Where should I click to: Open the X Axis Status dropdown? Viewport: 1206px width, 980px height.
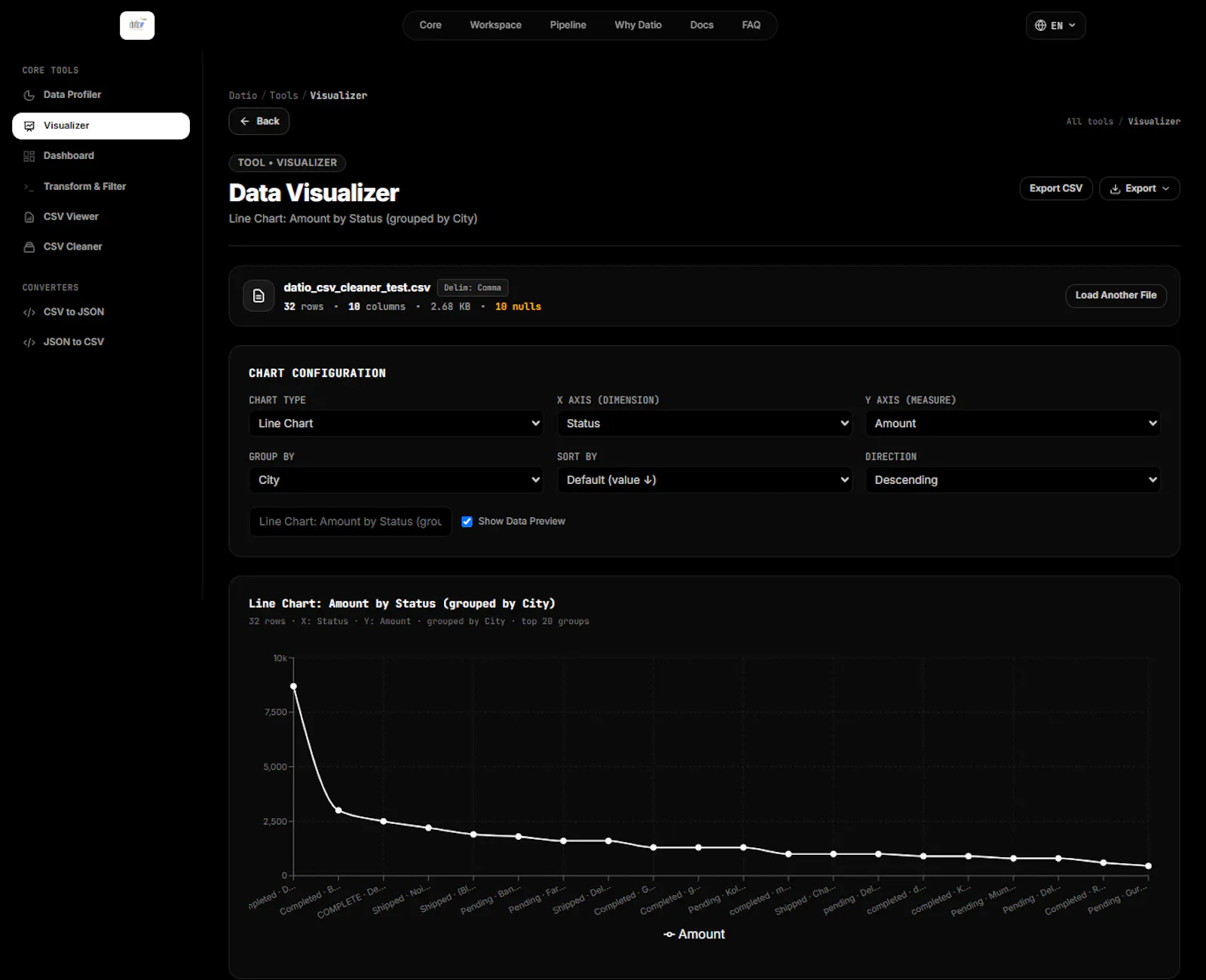pos(704,424)
